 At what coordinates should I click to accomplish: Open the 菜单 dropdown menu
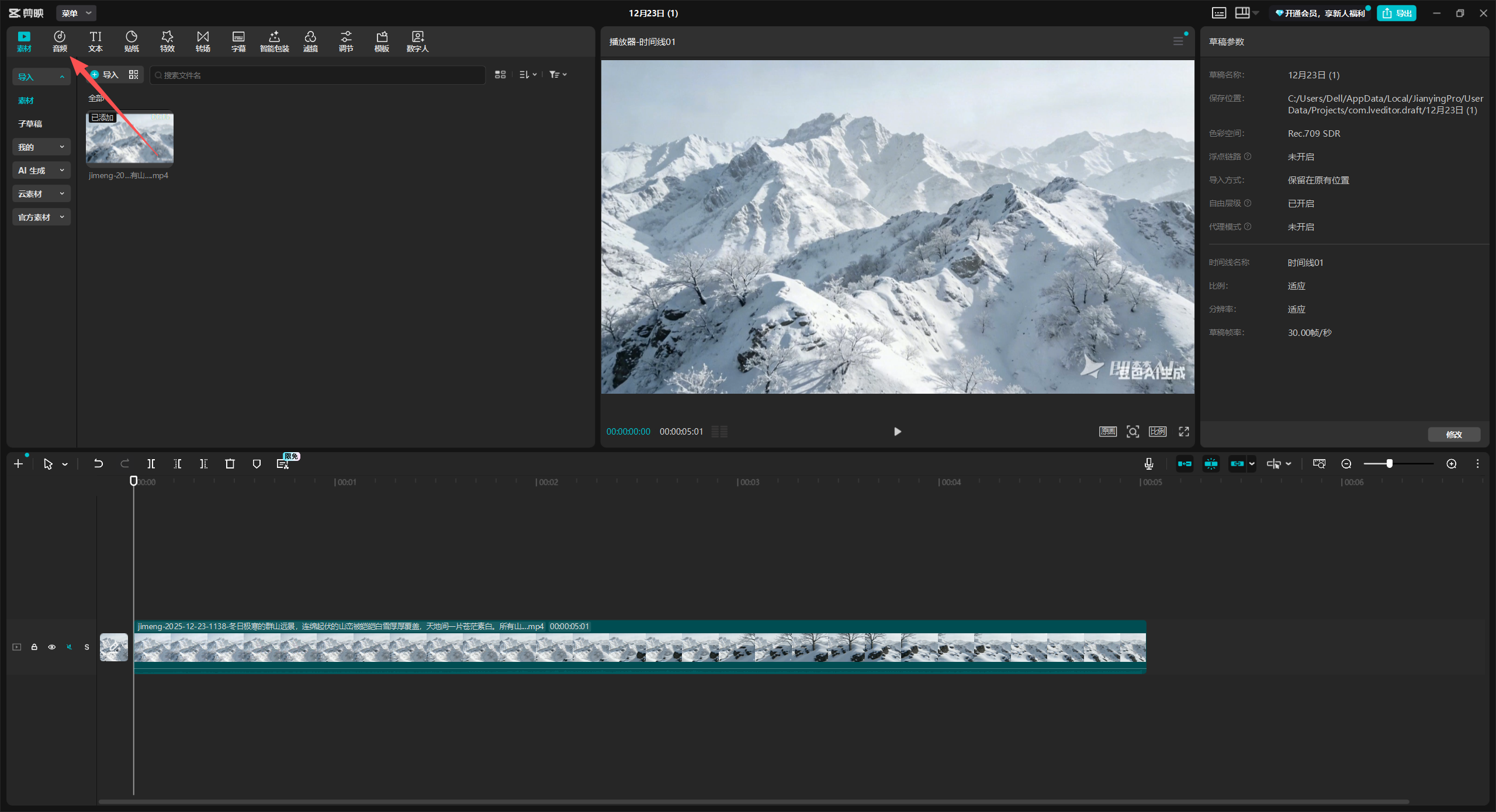(x=77, y=13)
